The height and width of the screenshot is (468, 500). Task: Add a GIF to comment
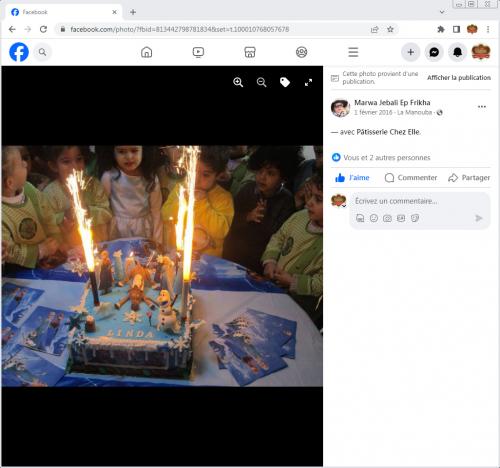pos(401,218)
